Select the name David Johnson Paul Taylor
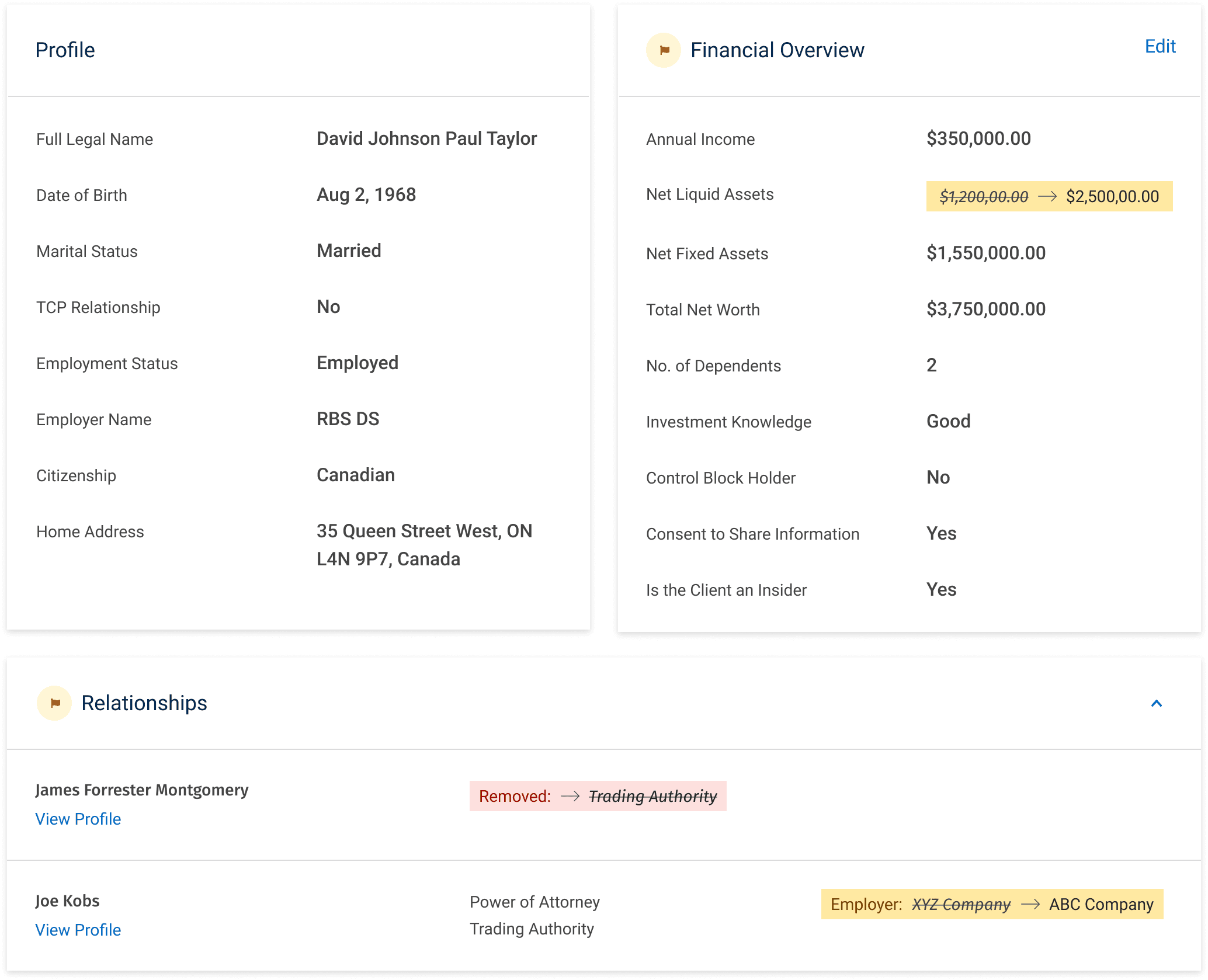Viewport: 1208px width, 980px height. (x=426, y=138)
